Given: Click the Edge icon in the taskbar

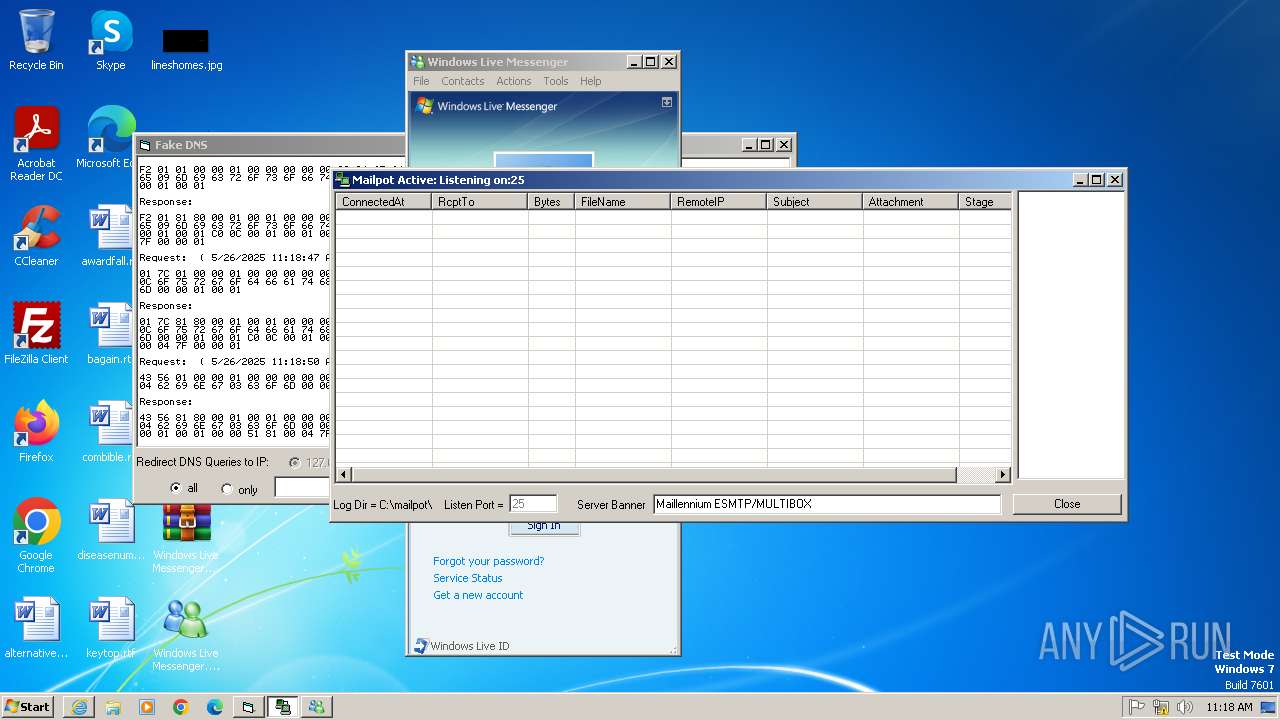Looking at the screenshot, I should tap(215, 707).
